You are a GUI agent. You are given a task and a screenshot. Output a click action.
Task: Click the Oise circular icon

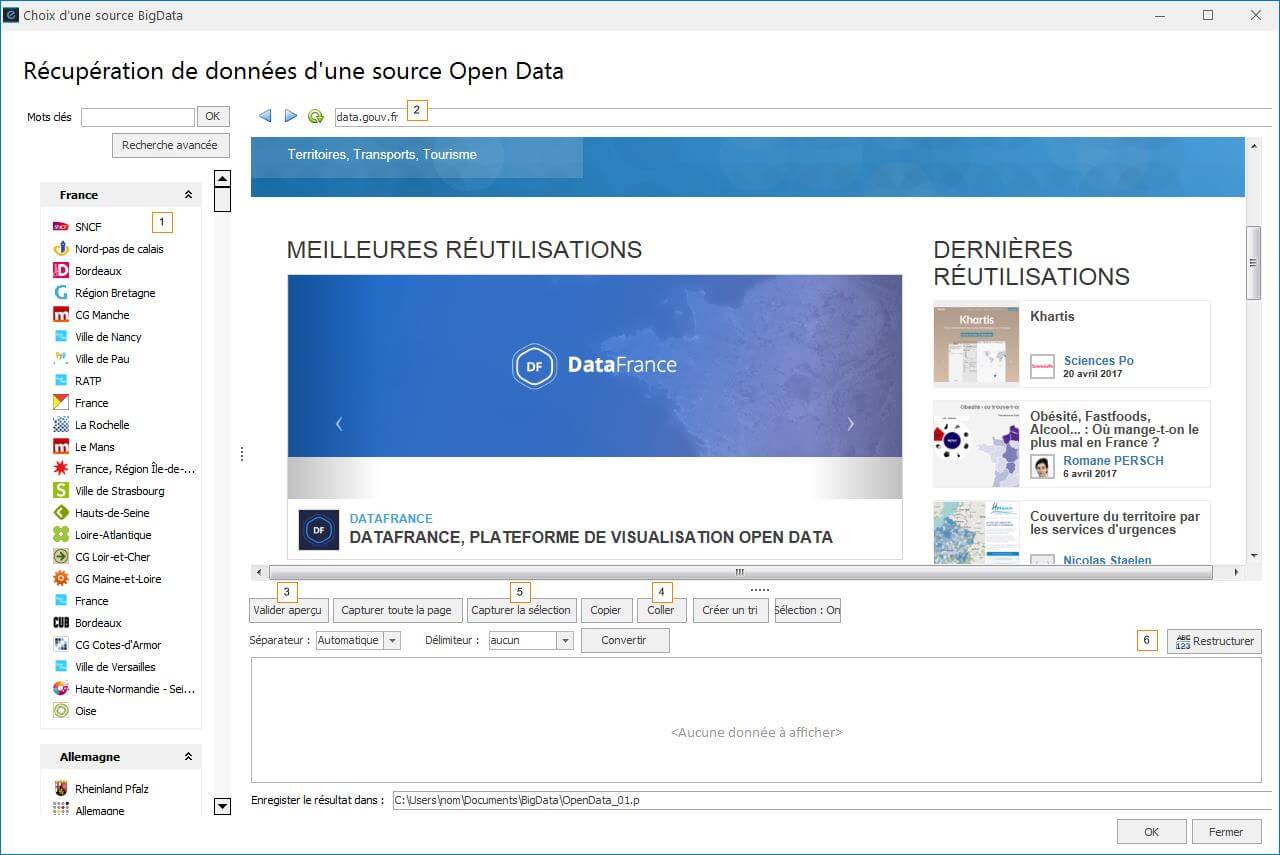tap(61, 711)
